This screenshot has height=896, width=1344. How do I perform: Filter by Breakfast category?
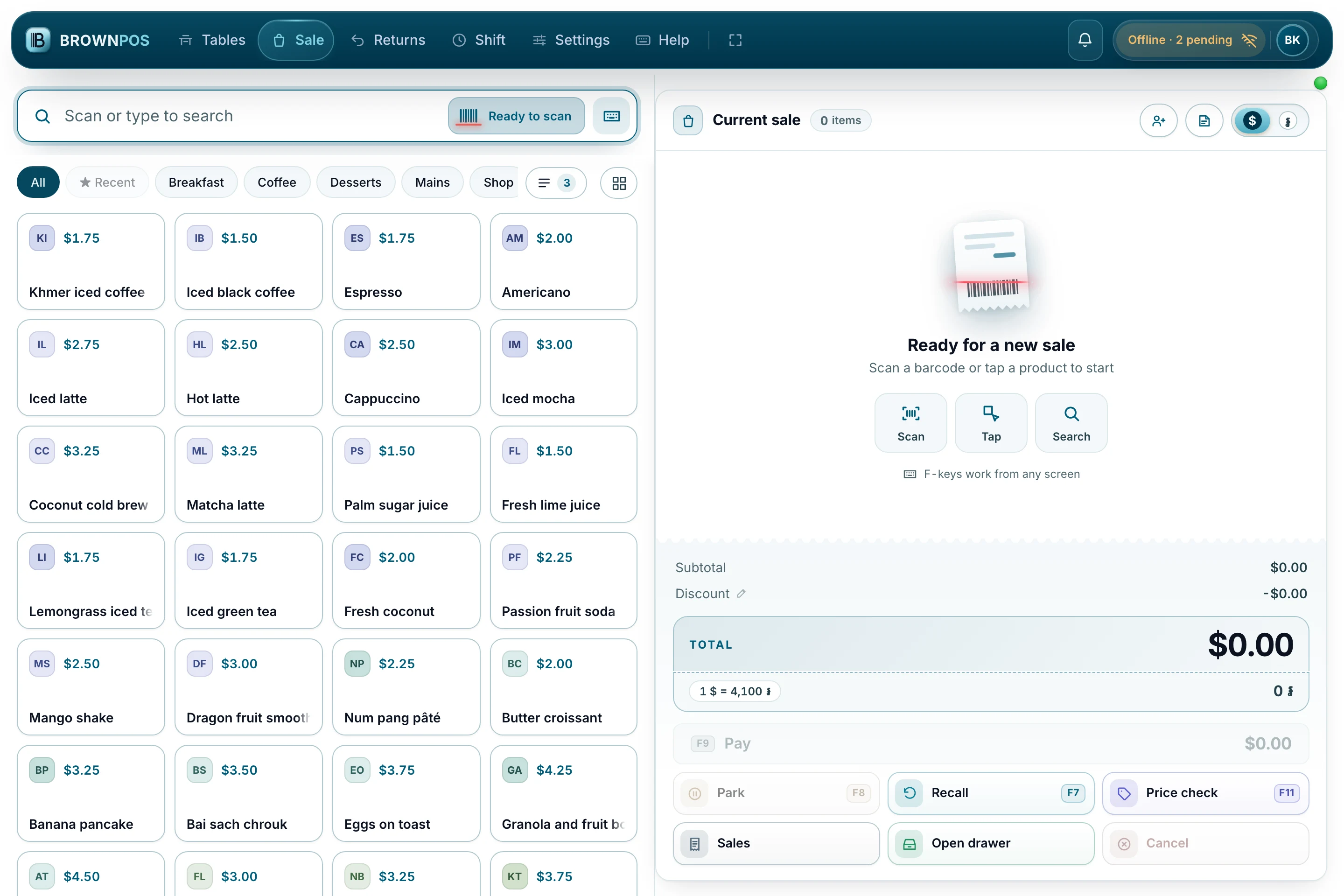coord(196,183)
